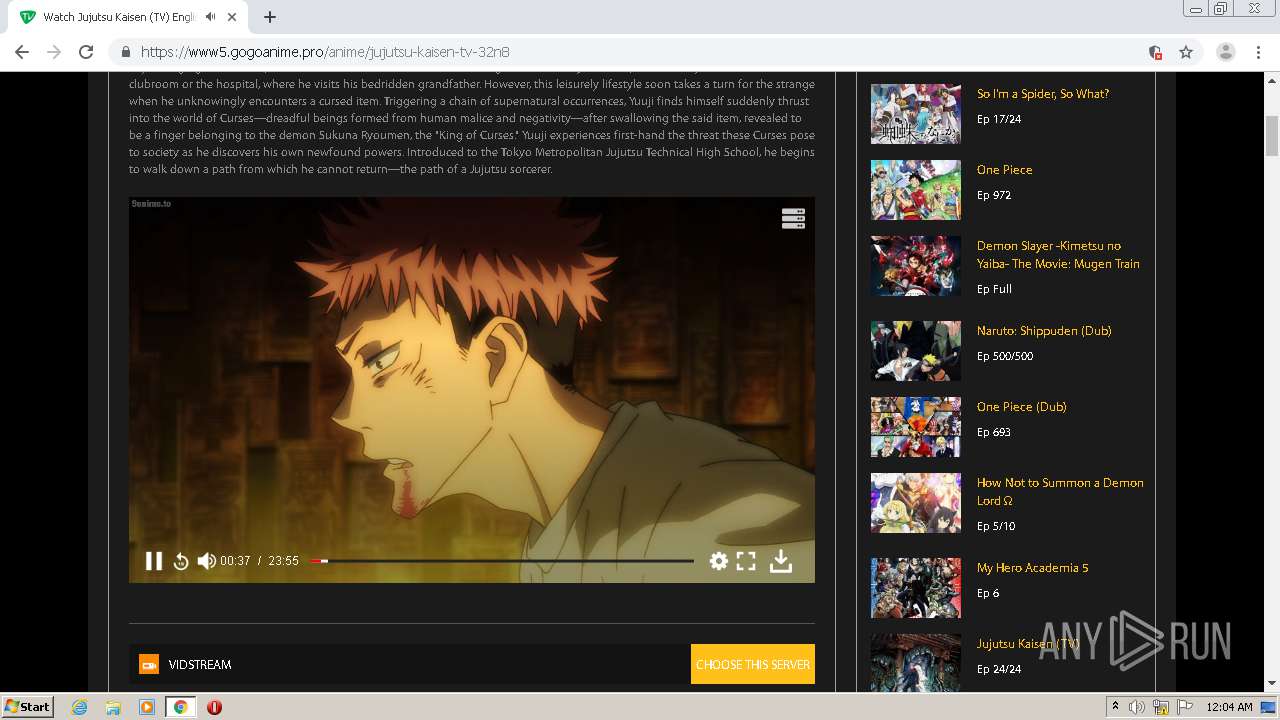Open system tray volume control
The height and width of the screenshot is (720, 1280).
click(x=1137, y=707)
